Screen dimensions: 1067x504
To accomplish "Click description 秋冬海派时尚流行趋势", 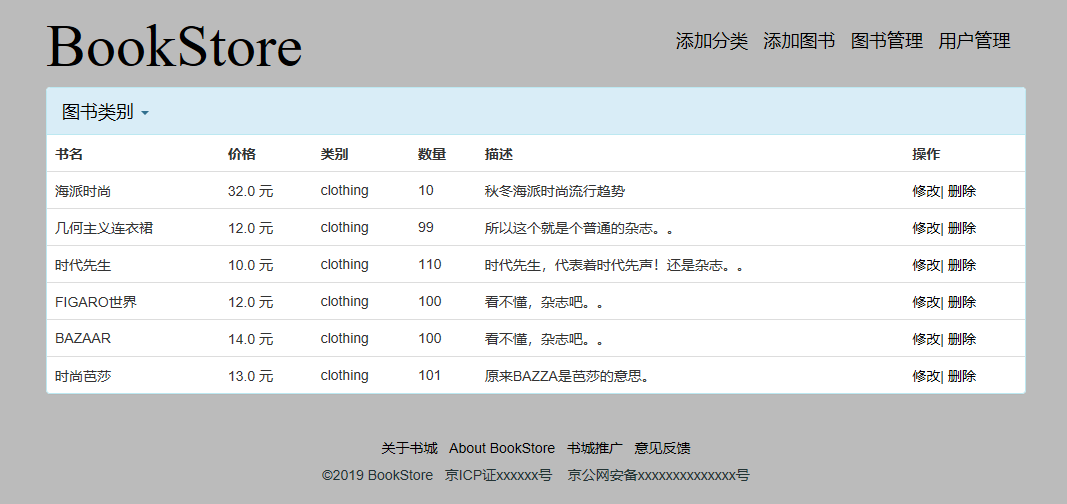I will pyautogui.click(x=555, y=191).
